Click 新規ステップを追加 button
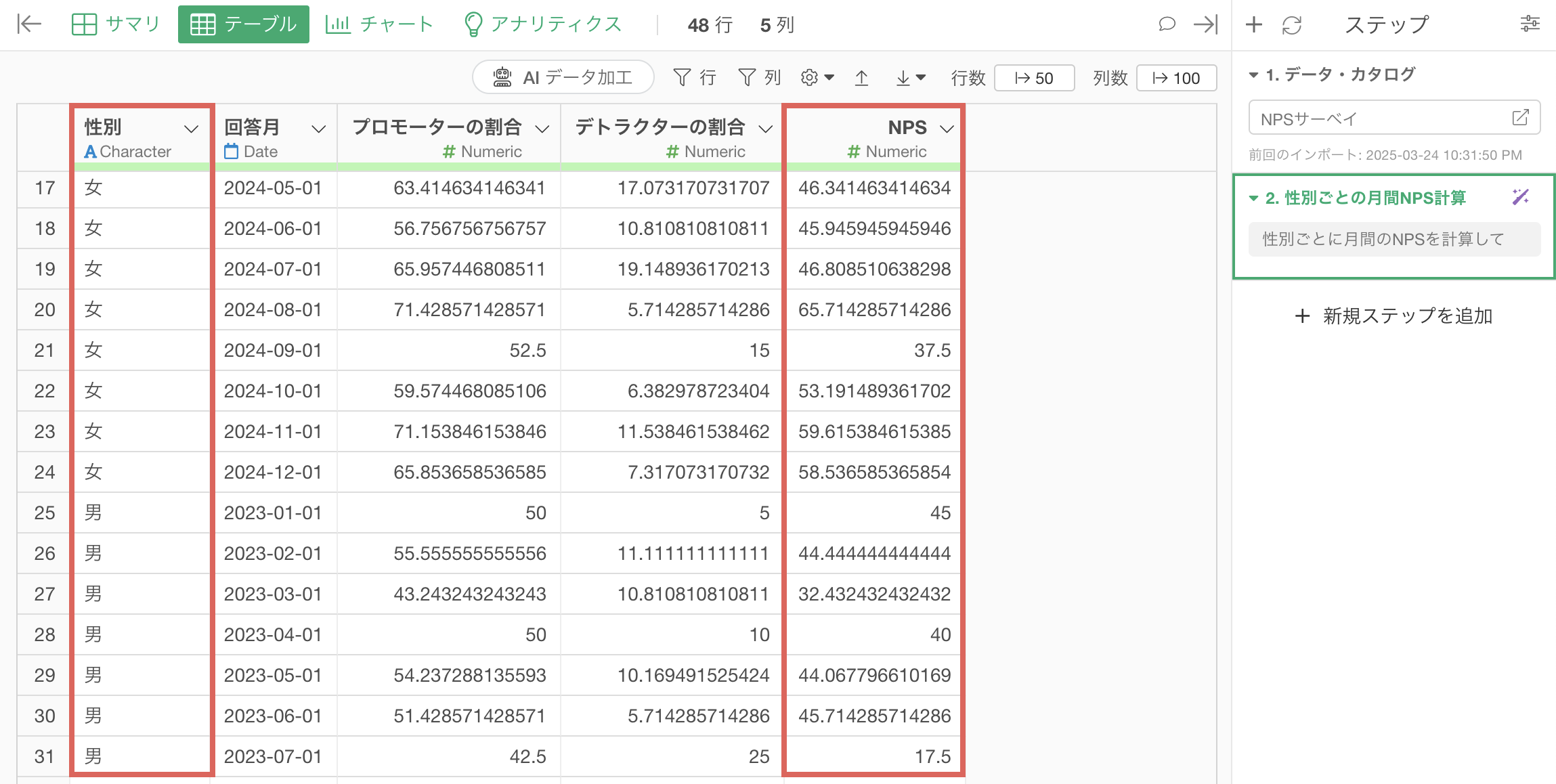Screen dimensions: 1556x784 point(1393,315)
